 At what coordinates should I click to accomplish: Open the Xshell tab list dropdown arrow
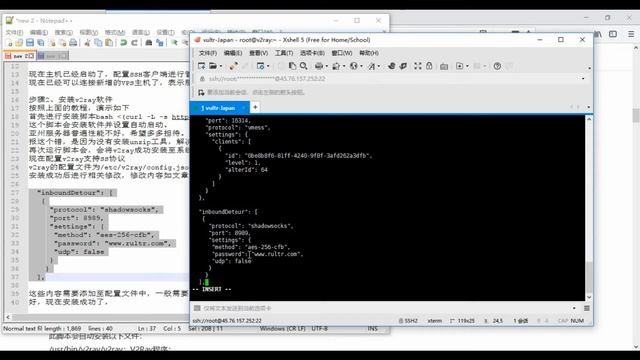click(x=589, y=107)
